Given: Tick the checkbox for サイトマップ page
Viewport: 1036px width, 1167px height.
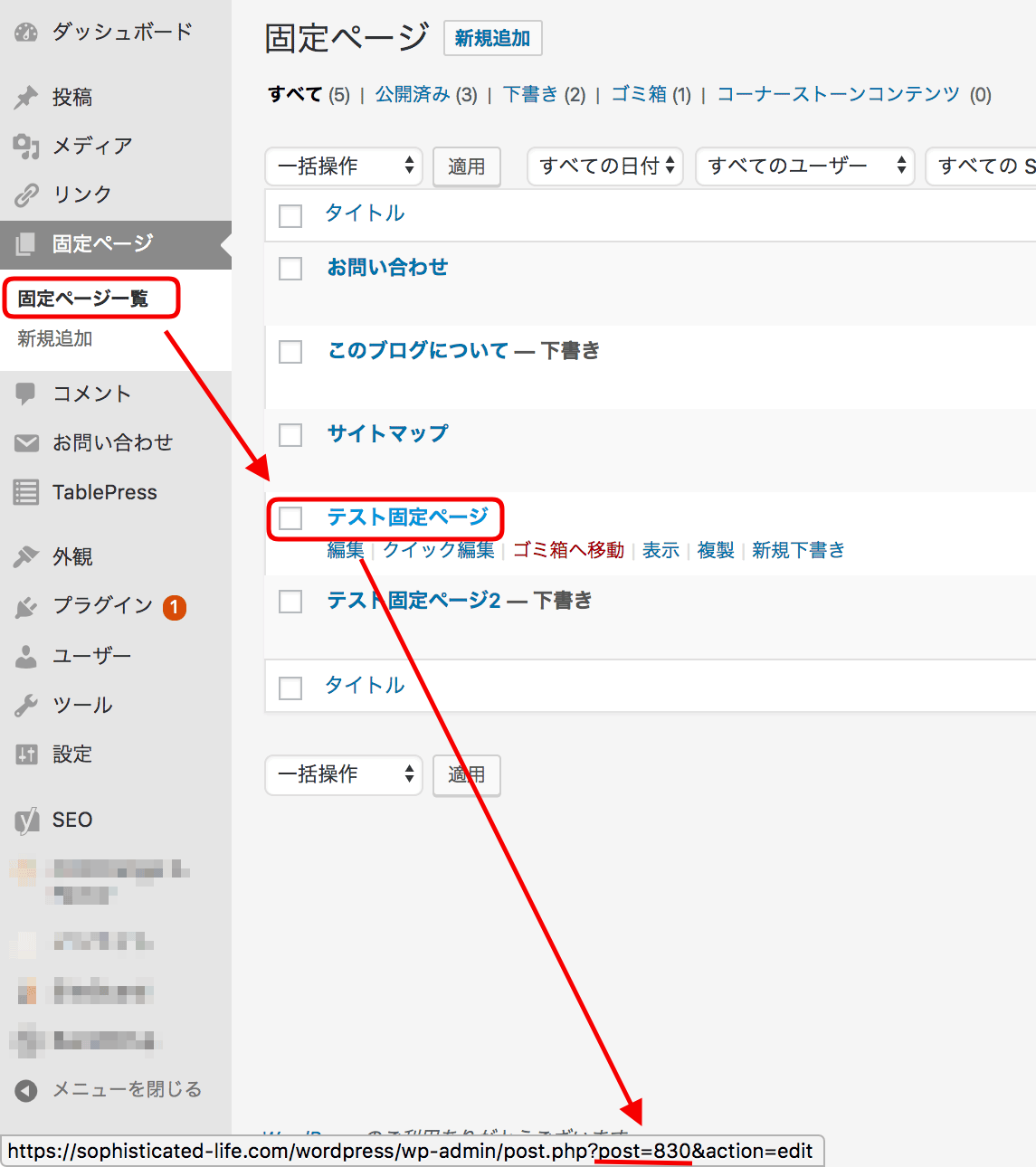Looking at the screenshot, I should coord(290,435).
